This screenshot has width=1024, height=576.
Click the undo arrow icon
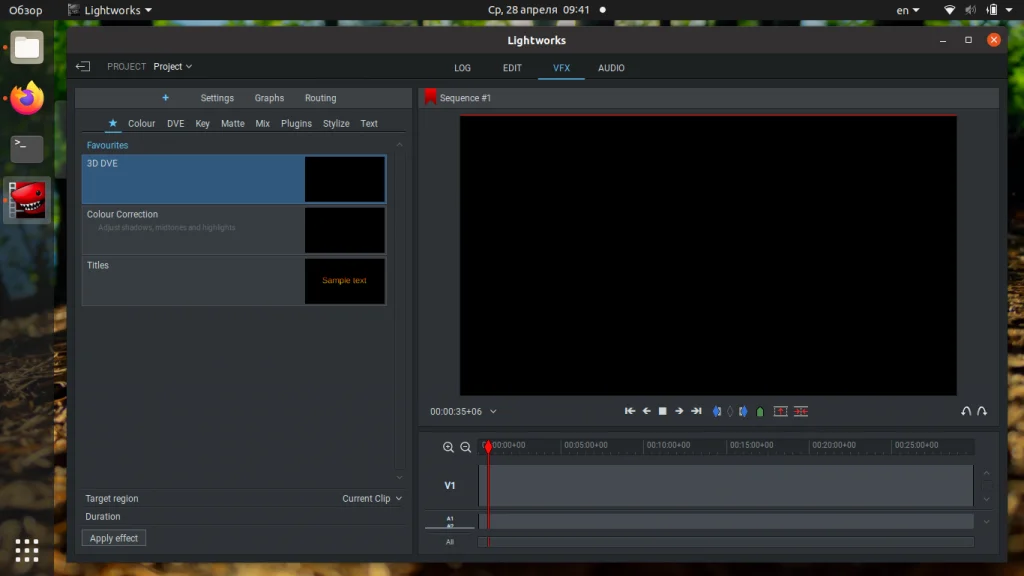click(x=966, y=411)
